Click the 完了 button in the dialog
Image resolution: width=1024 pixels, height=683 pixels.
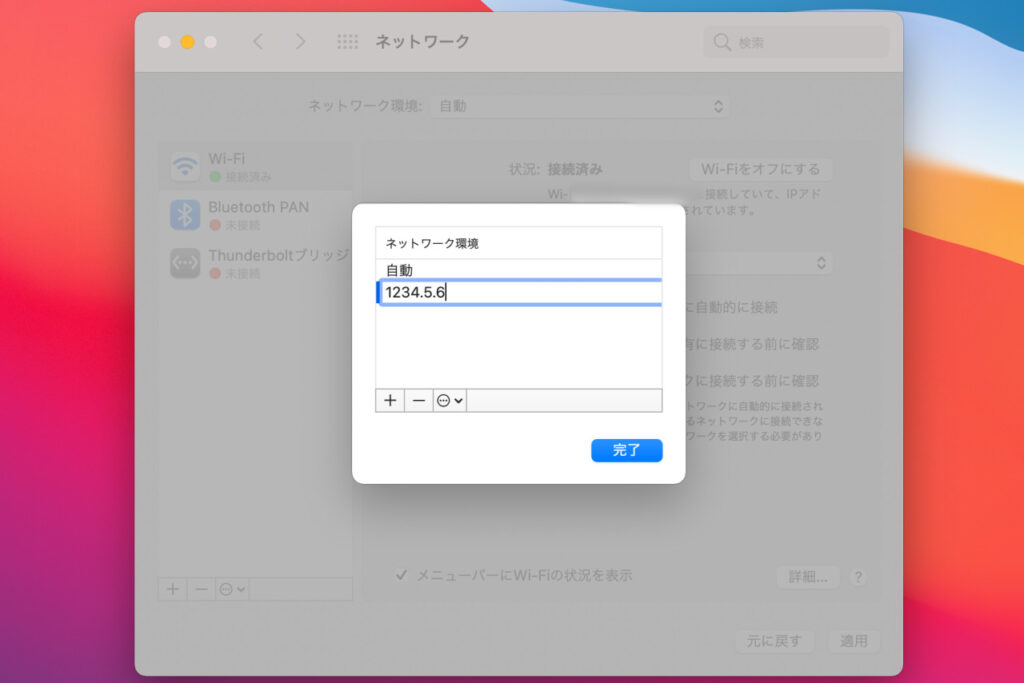pyautogui.click(x=626, y=451)
